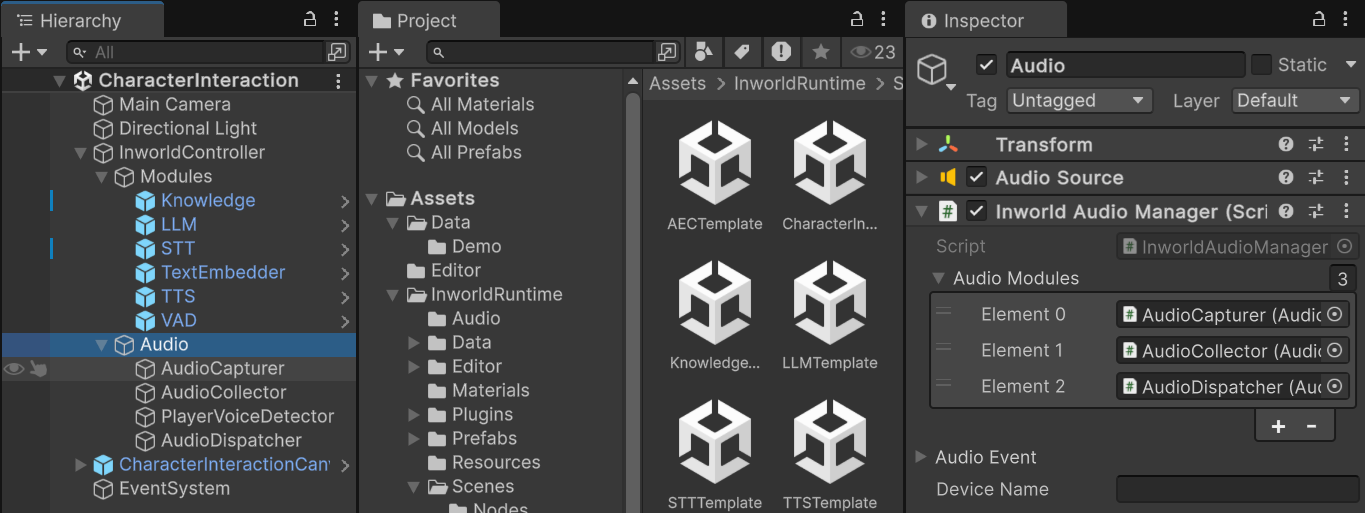Open Search by Type filter icon
The height and width of the screenshot is (513, 1365).
click(704, 52)
